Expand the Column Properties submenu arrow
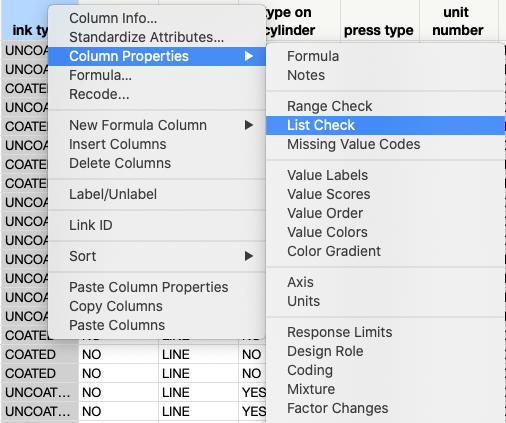The height and width of the screenshot is (423, 506). coord(249,56)
